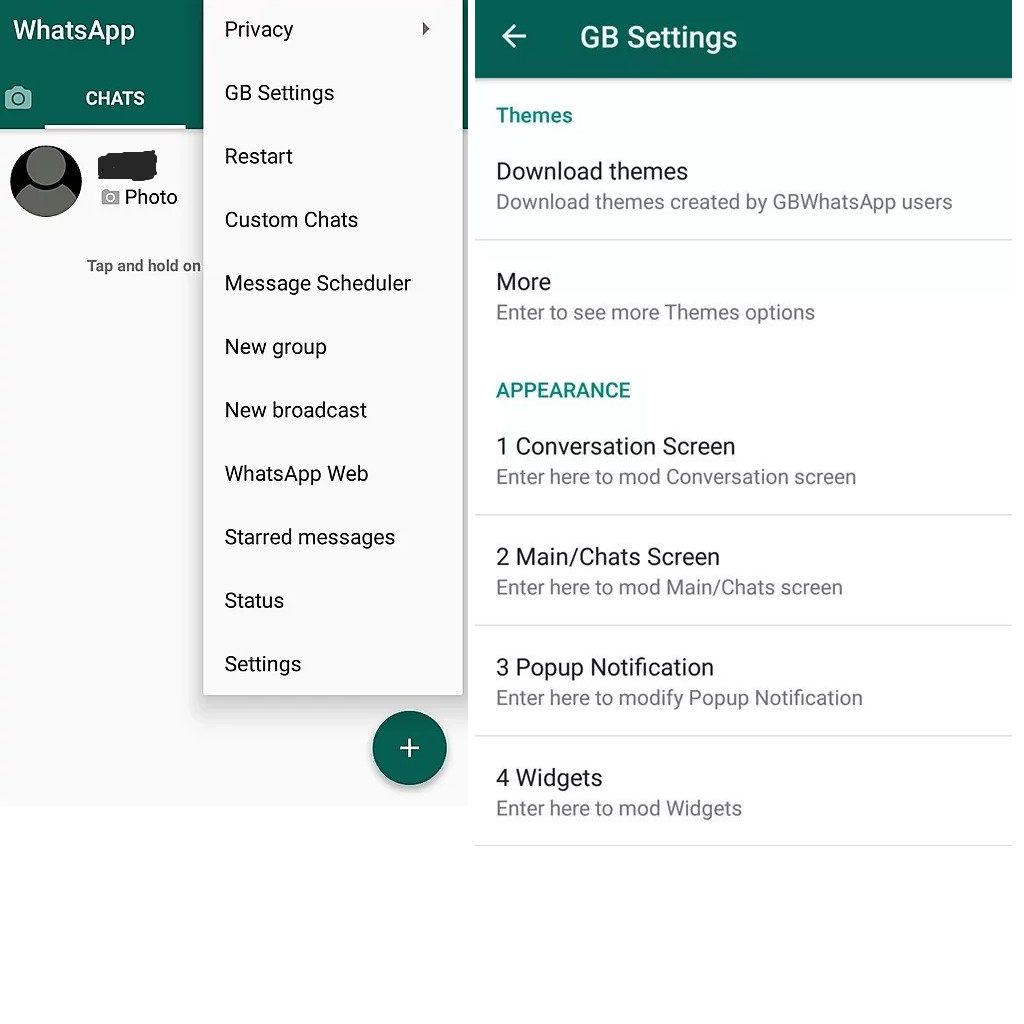Open 2 Main/Chats Screen settings
This screenshot has height=1024, width=1024.
point(743,571)
